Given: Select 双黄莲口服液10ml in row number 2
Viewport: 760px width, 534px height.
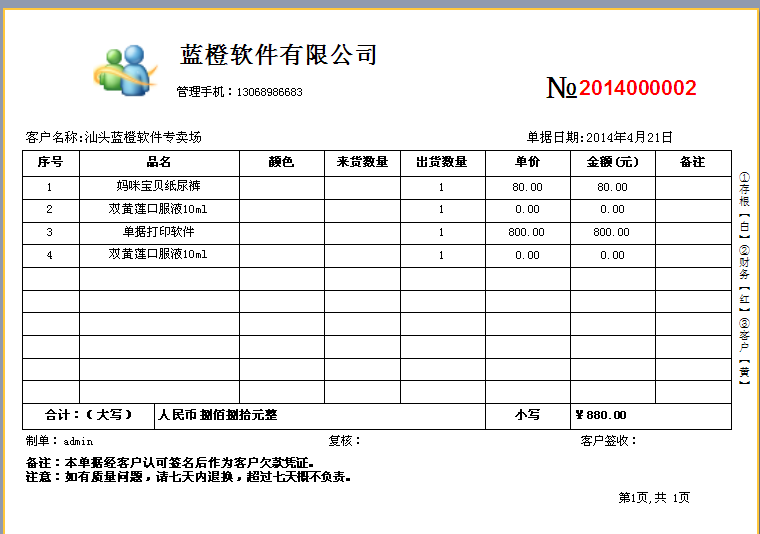Looking at the screenshot, I should coord(158,209).
